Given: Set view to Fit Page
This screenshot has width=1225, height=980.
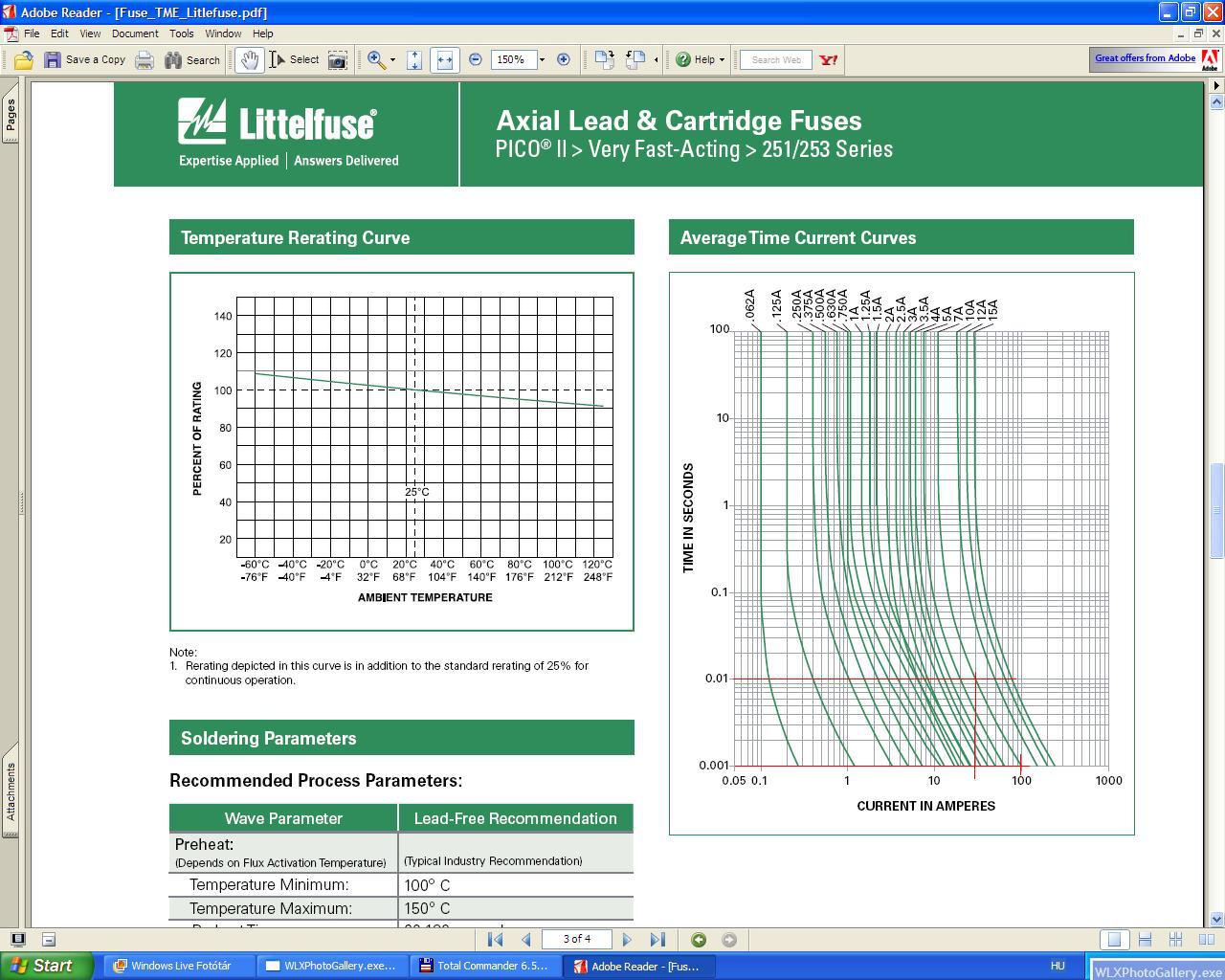Looking at the screenshot, I should pyautogui.click(x=414, y=60).
